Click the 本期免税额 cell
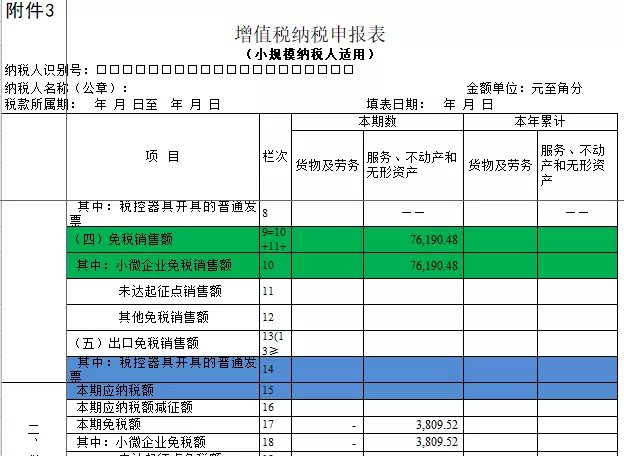The width and height of the screenshot is (624, 456). 163,425
